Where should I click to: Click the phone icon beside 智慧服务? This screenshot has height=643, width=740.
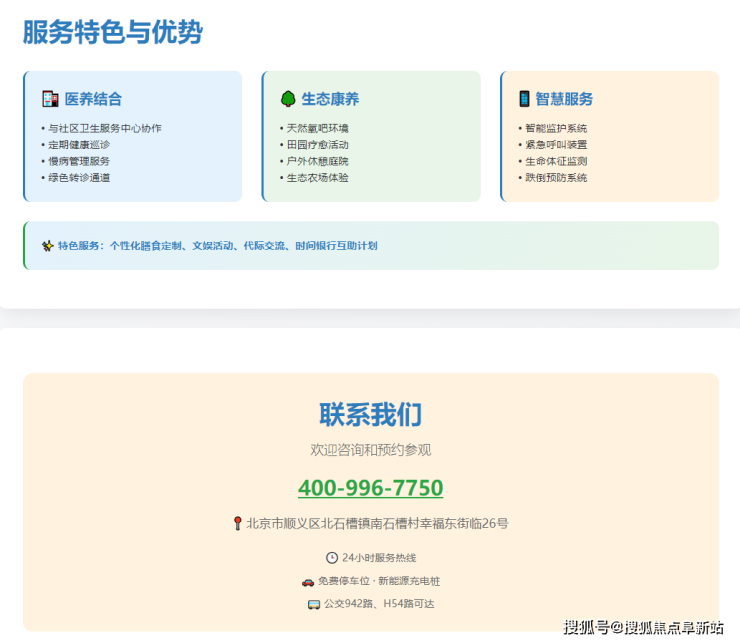pos(524,99)
